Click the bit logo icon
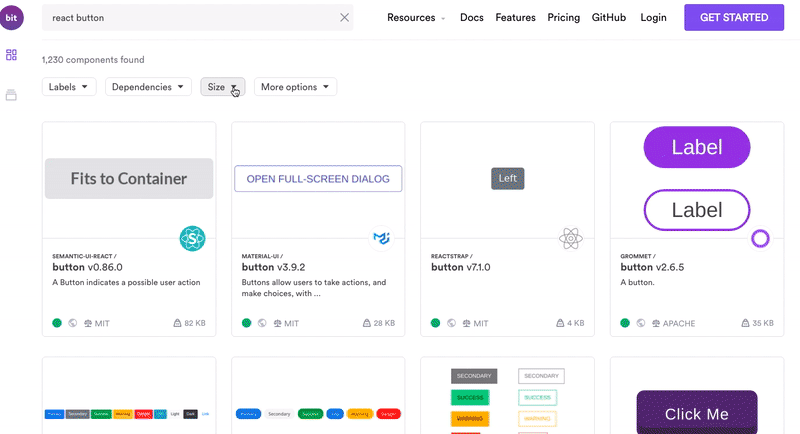 point(11,17)
